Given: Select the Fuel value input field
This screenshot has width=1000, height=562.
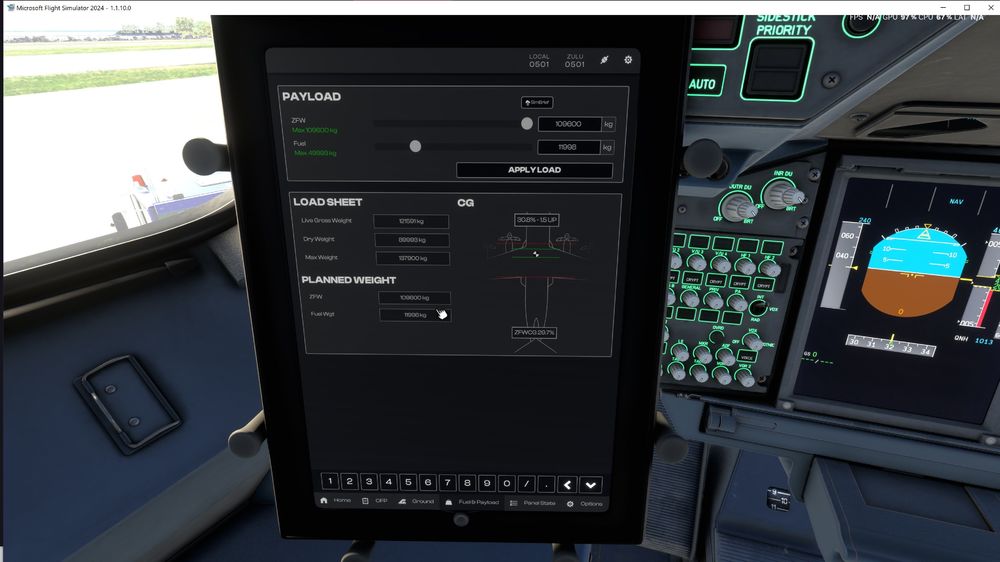Looking at the screenshot, I should tap(569, 147).
